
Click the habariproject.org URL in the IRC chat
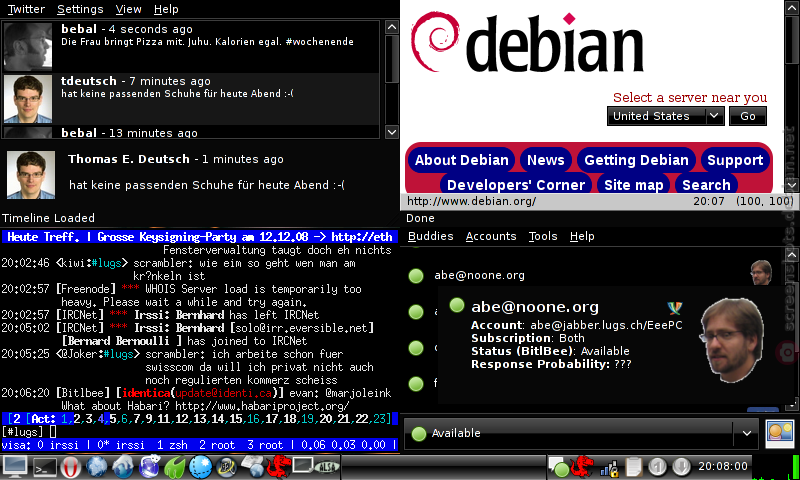pos(262,406)
